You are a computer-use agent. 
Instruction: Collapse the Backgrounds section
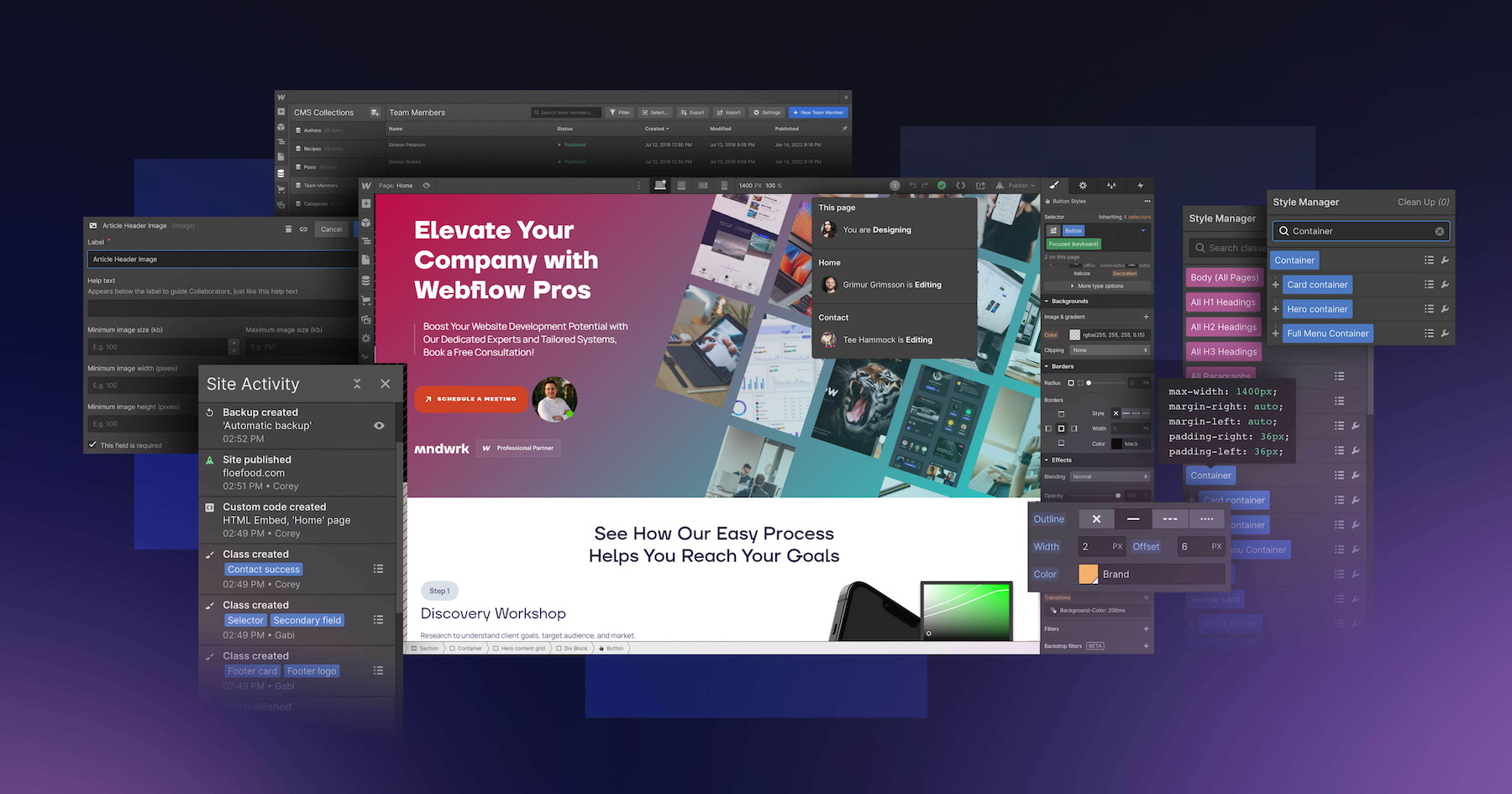[1047, 301]
